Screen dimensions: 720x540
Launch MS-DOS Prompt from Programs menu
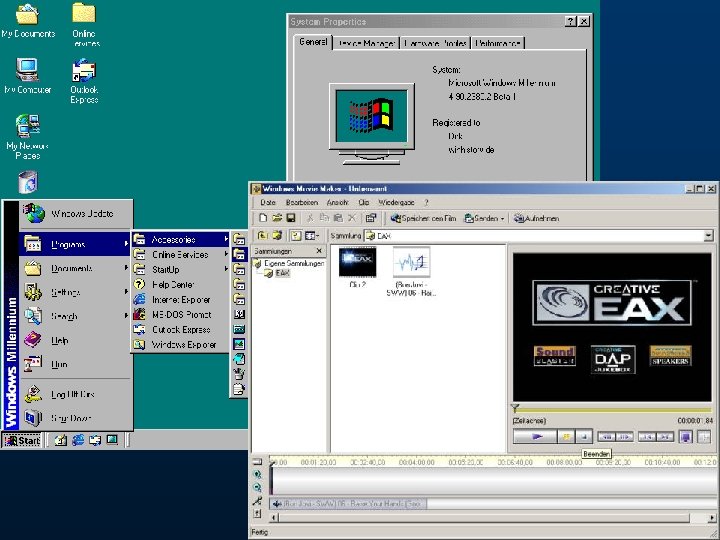coord(180,315)
